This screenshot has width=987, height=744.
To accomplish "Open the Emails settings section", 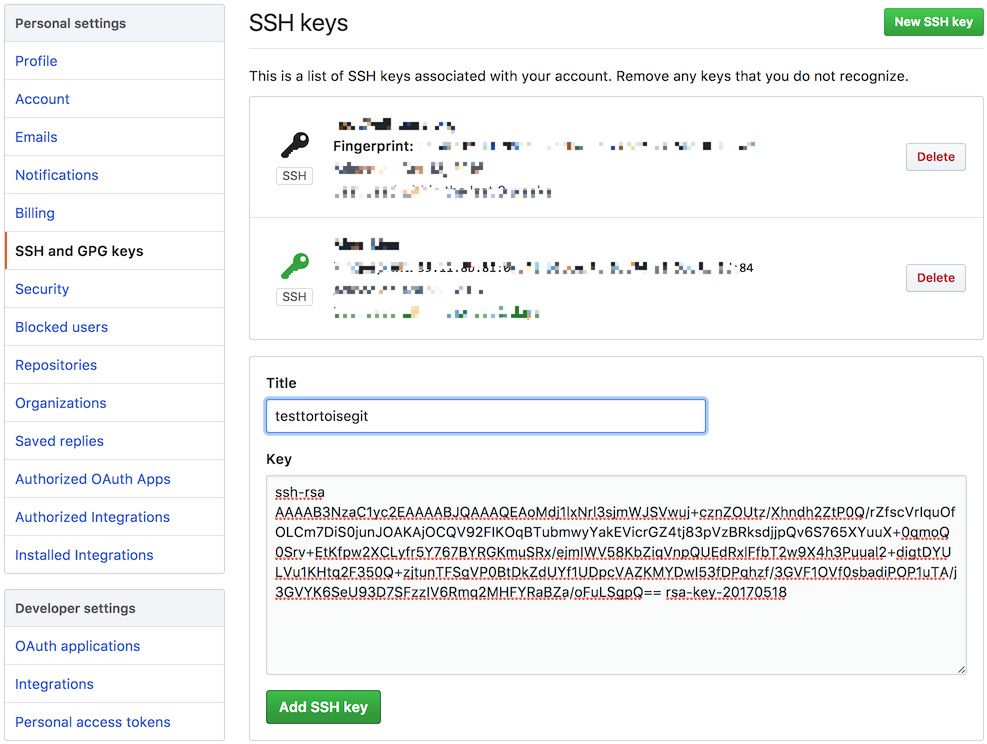I will [36, 137].
